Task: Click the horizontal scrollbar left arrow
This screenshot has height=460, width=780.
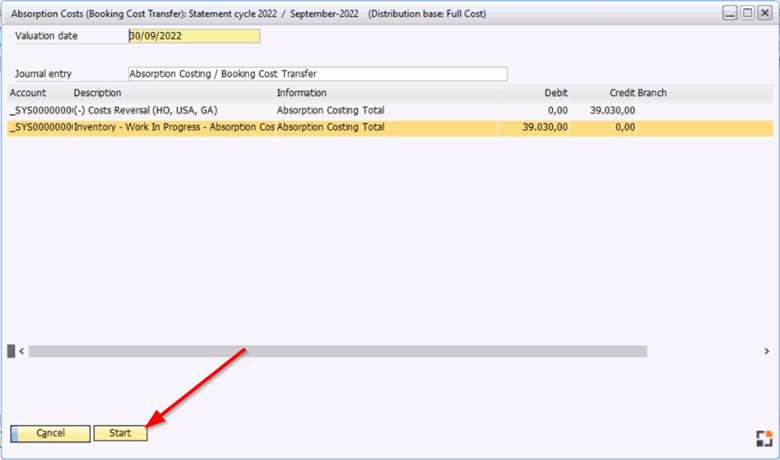Action: (21, 351)
